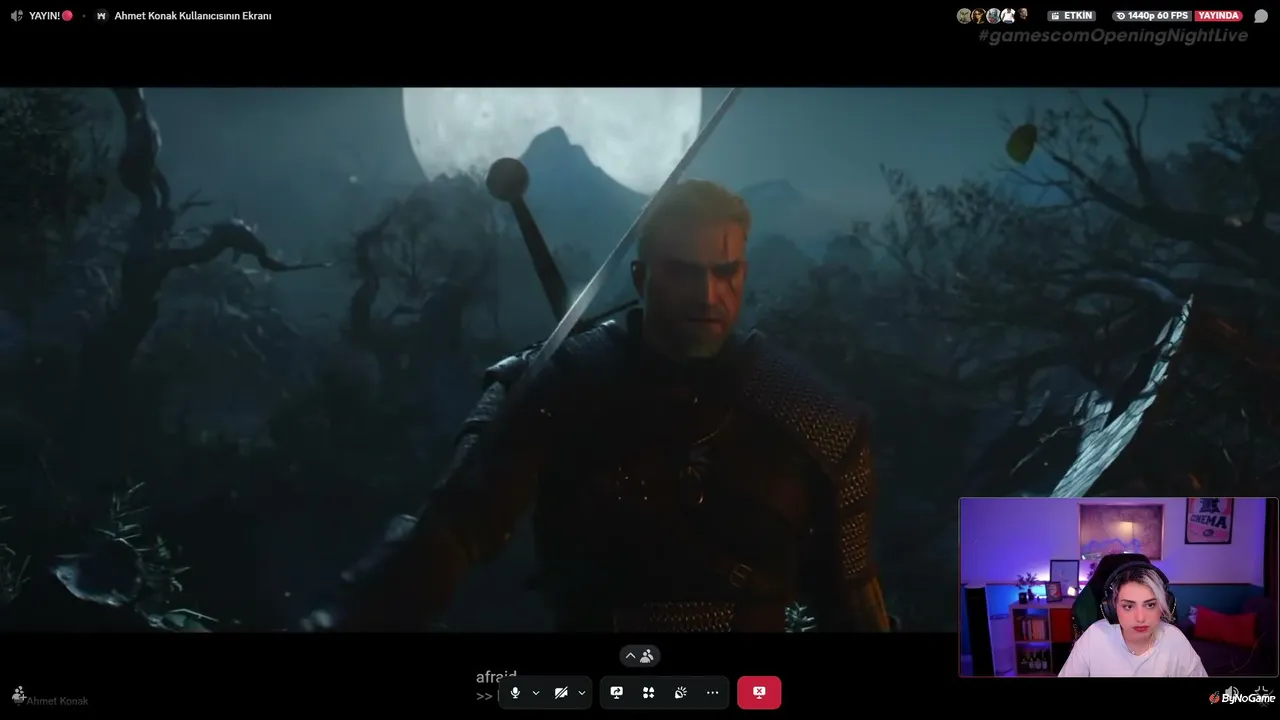Click the Ahmet Konak name label
Screen dimensions: 1280x720
[x=58, y=701]
